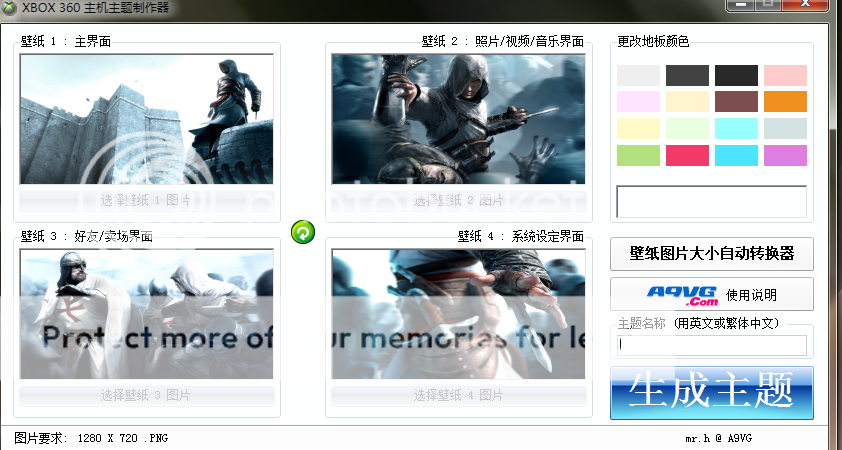Image resolution: width=842 pixels, height=450 pixels.
Task: Open A9VG.com usage instructions button
Action: click(711, 294)
